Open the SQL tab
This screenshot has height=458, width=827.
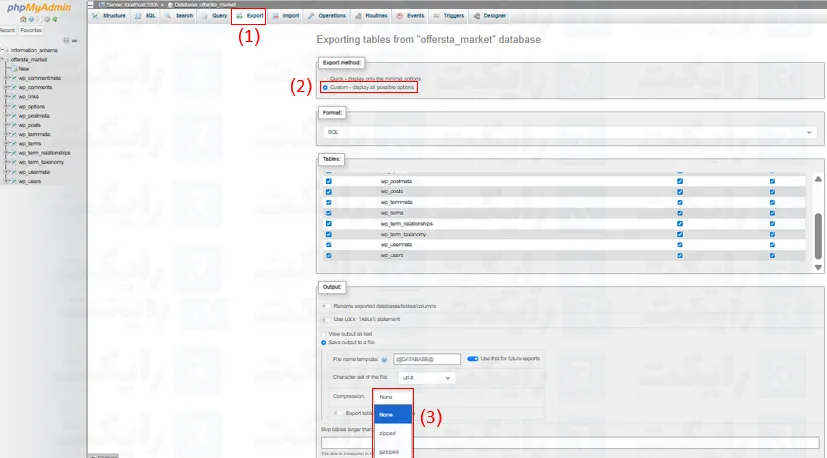[x=146, y=16]
